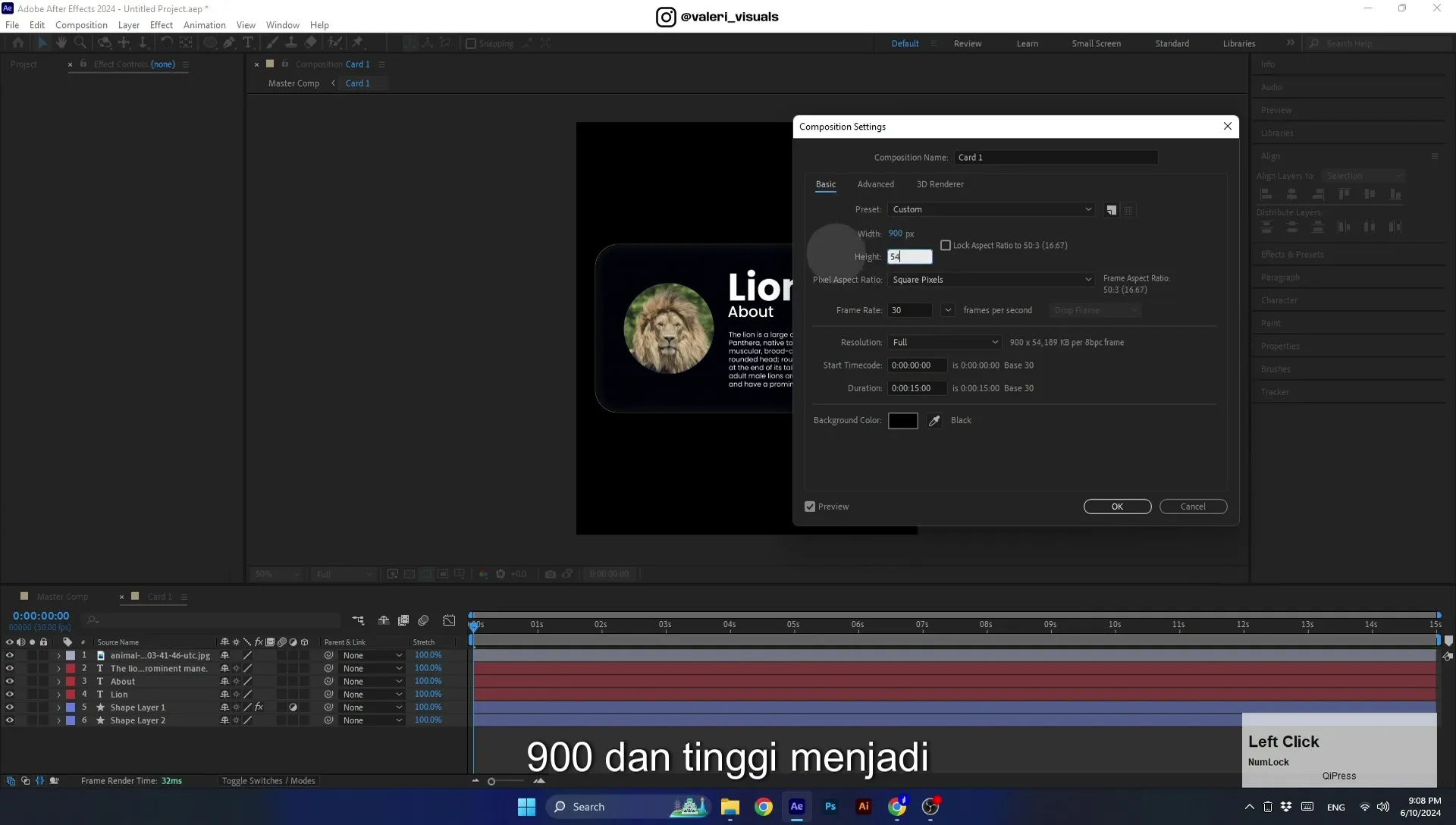The image size is (1456, 825).
Task: Select the Eraser tool
Action: point(310,43)
